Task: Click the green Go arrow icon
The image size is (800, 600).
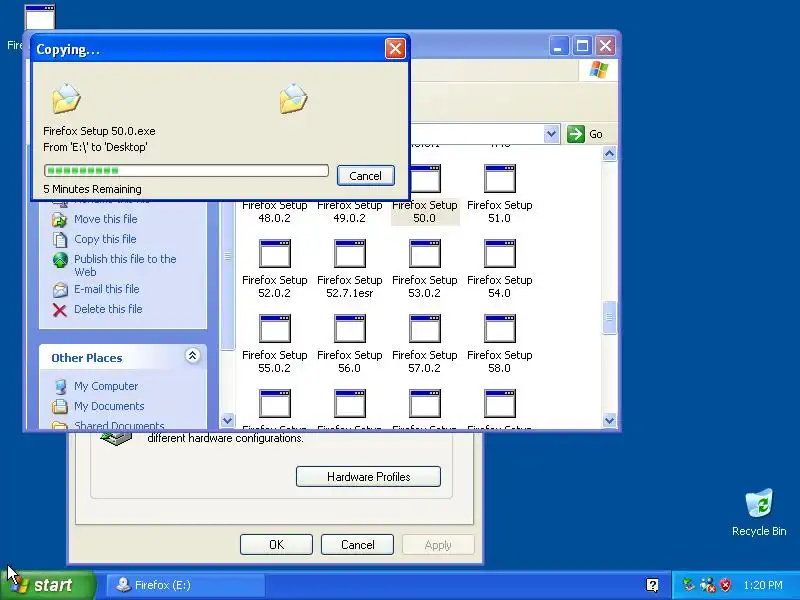Action: [x=576, y=134]
